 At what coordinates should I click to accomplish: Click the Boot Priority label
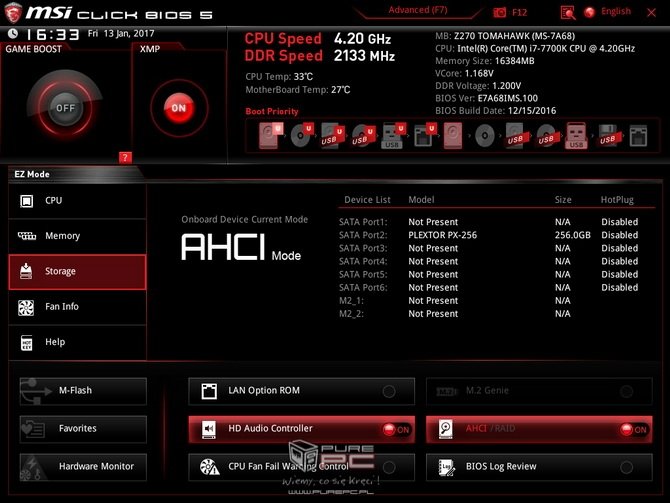tap(272, 112)
